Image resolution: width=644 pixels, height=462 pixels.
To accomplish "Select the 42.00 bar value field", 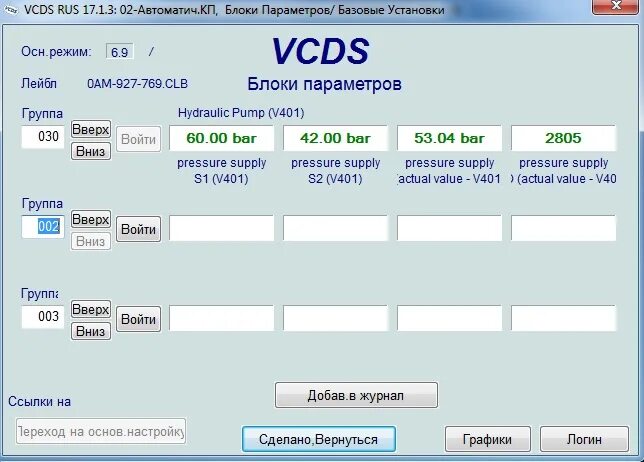I will pyautogui.click(x=335, y=138).
